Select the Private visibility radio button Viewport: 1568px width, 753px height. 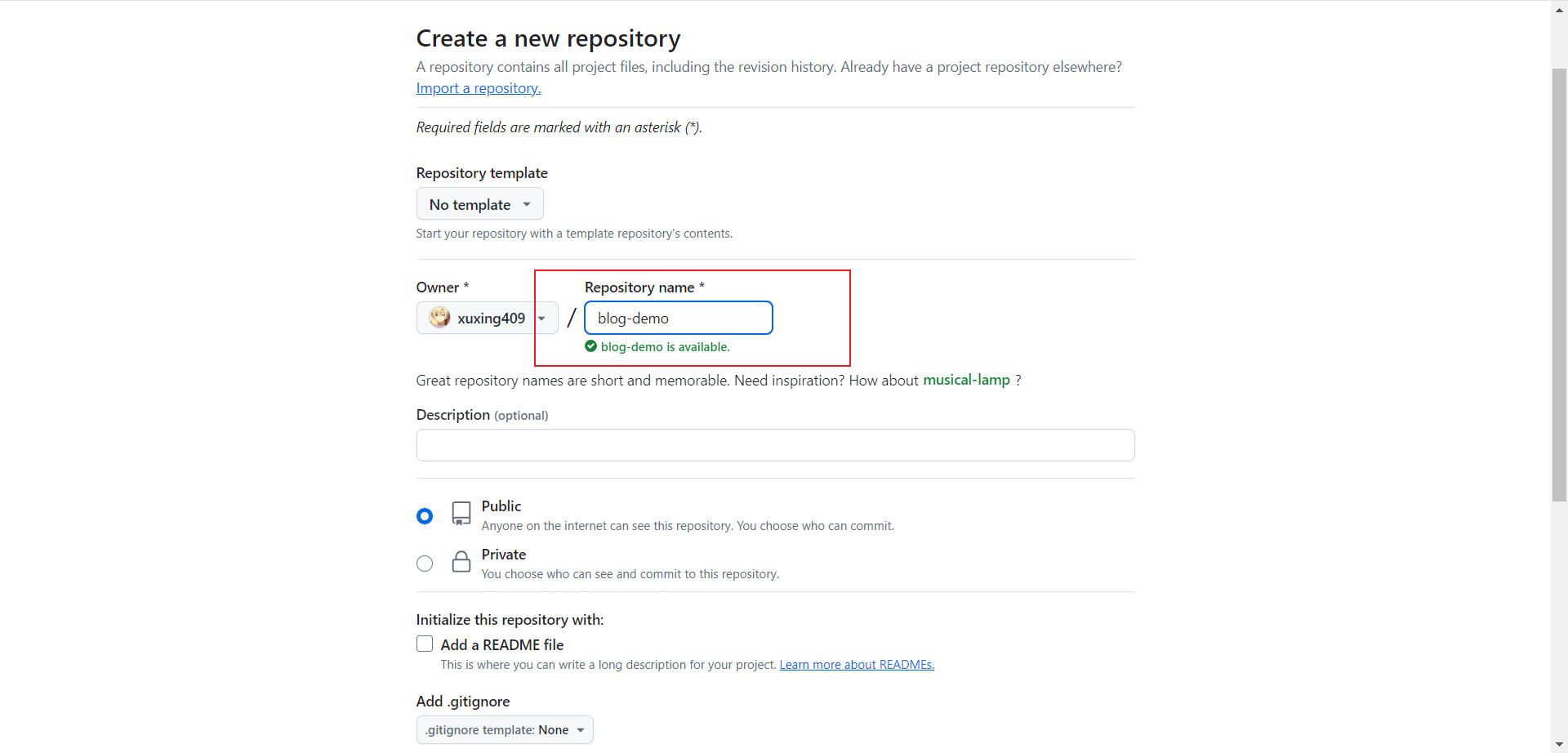click(425, 564)
